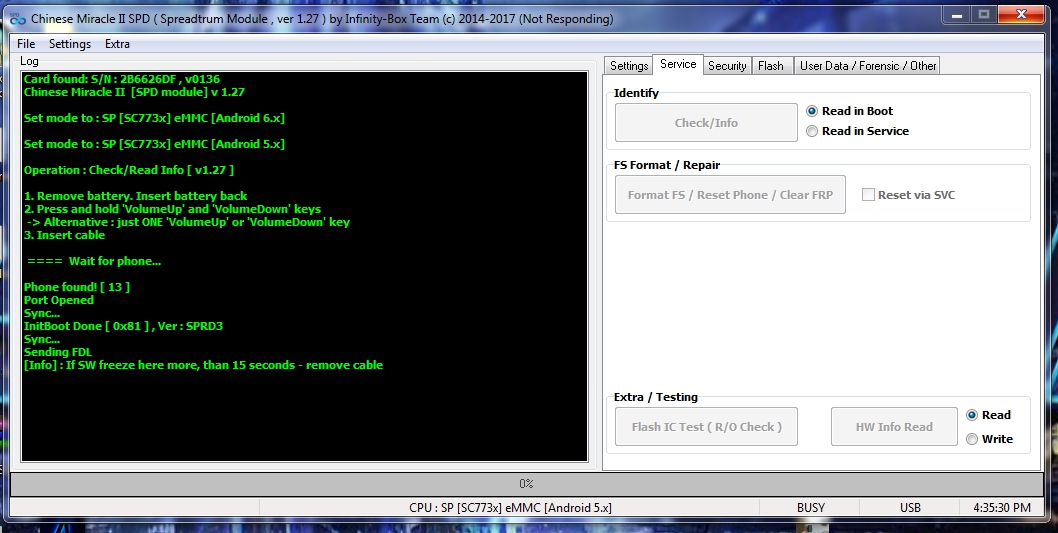
Task: Close the Chinese Miracle II window
Action: tap(1022, 14)
